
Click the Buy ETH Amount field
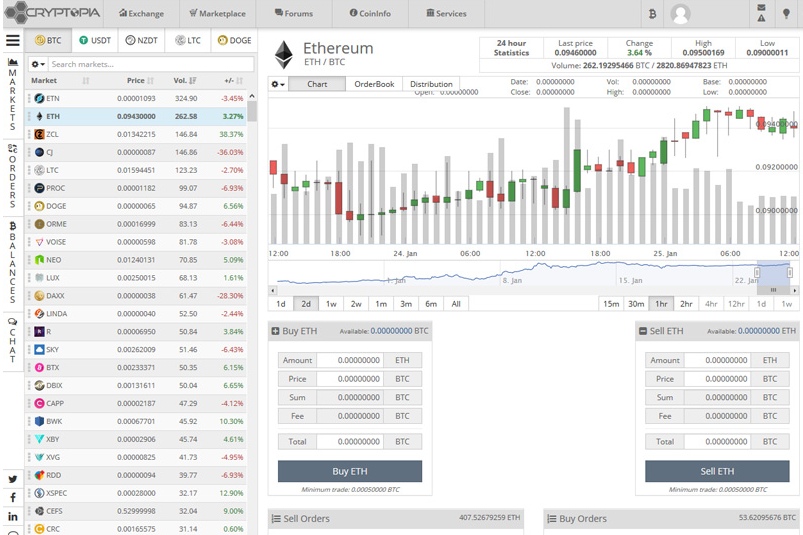pyautogui.click(x=350, y=360)
